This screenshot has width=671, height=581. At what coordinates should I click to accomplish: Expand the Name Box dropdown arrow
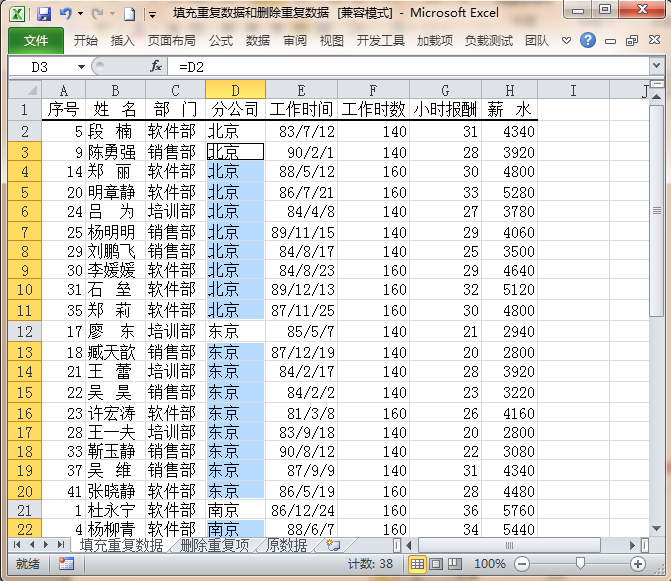[x=81, y=67]
